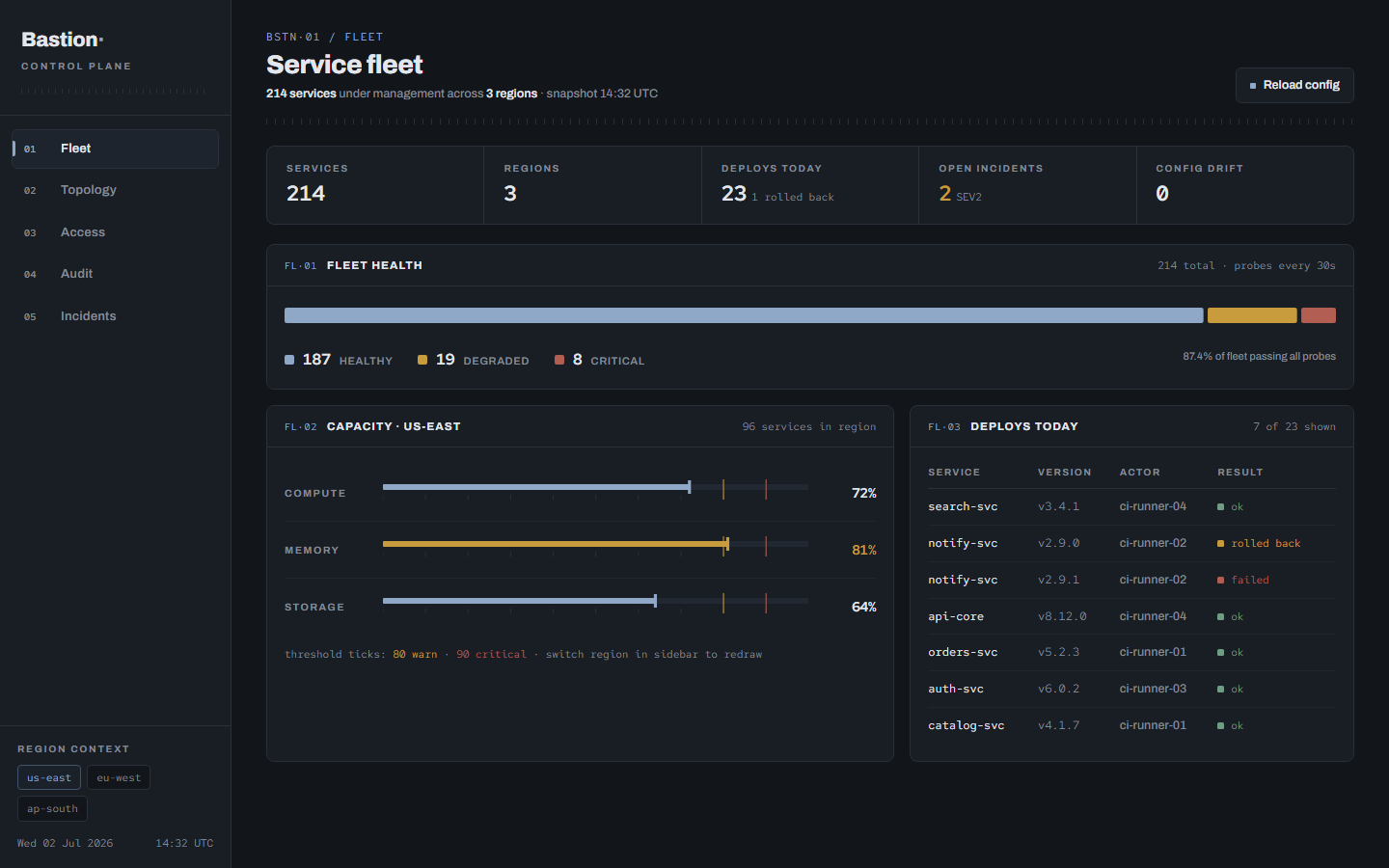Click the 81% memory value
The image size is (1389, 868).
[x=864, y=550]
